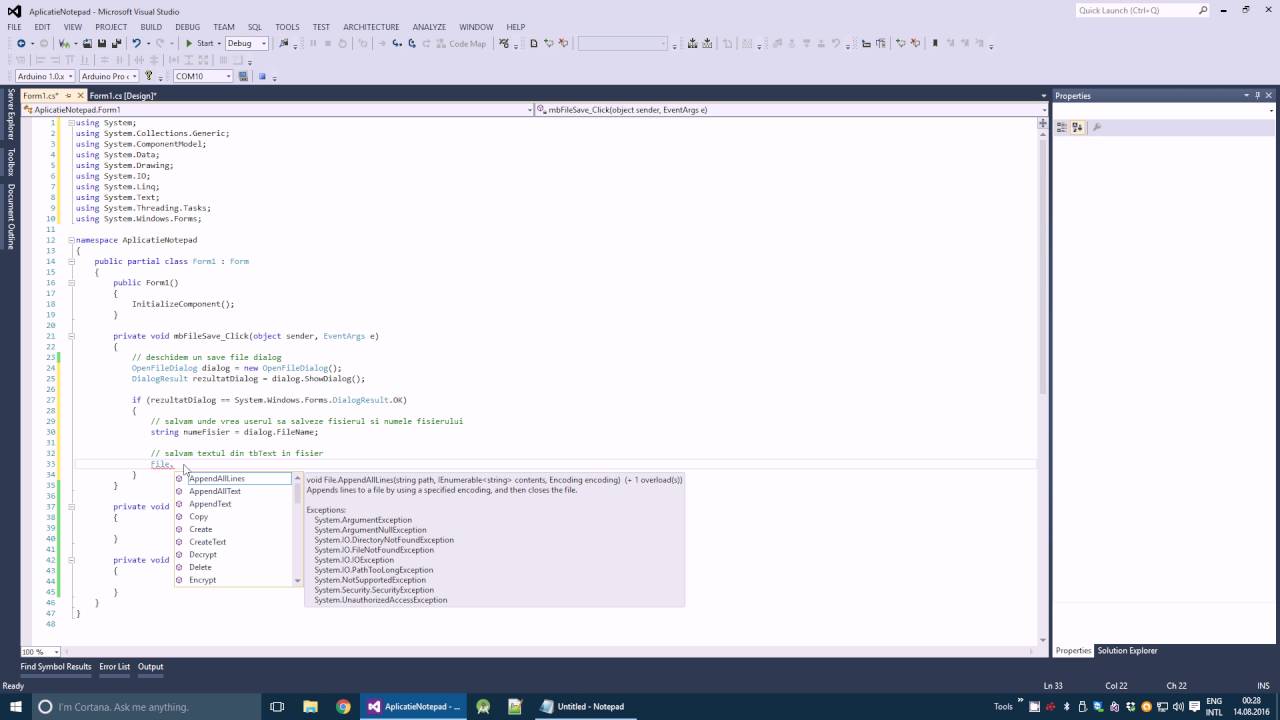Image resolution: width=1280 pixels, height=720 pixels.
Task: Click the Navigate Backward toolbar button
Action: (20, 43)
